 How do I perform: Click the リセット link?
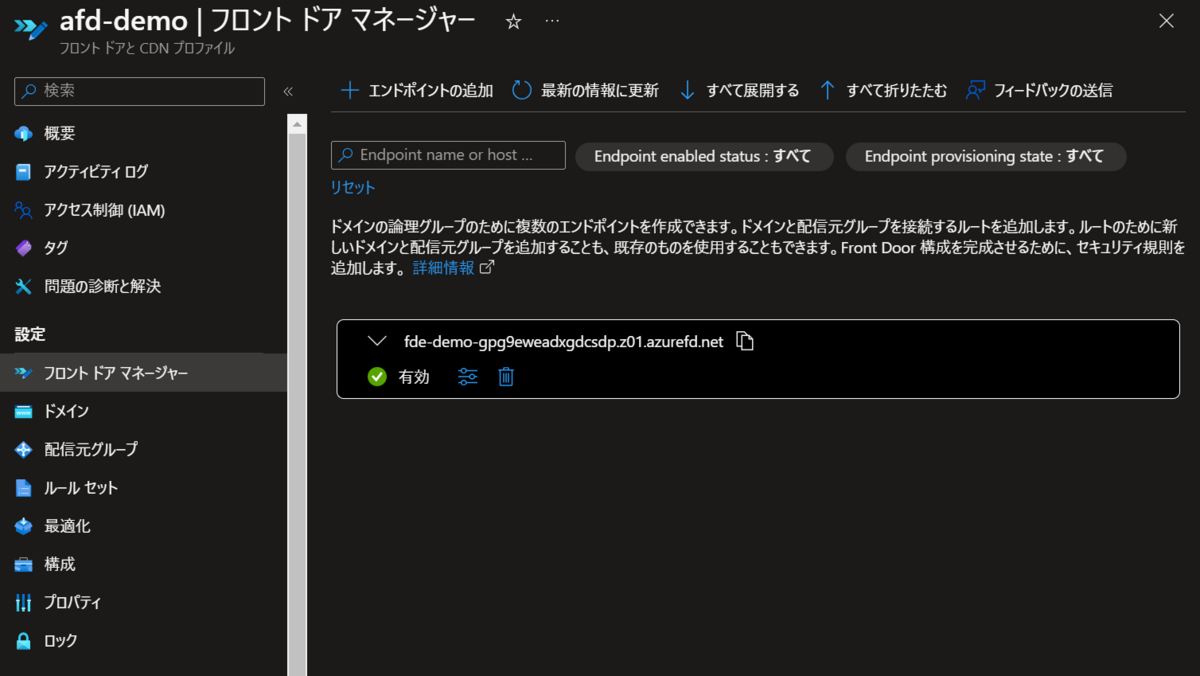pos(353,188)
